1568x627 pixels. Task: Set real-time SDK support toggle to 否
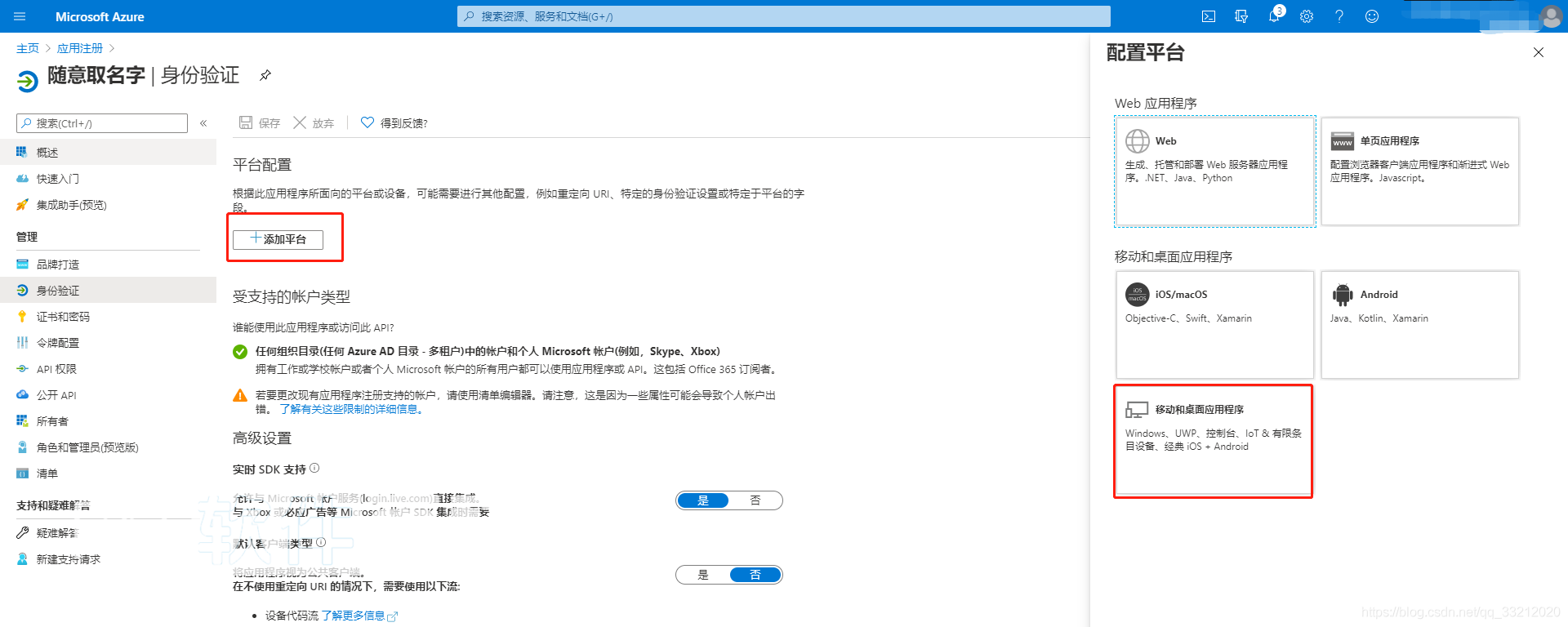click(x=755, y=500)
